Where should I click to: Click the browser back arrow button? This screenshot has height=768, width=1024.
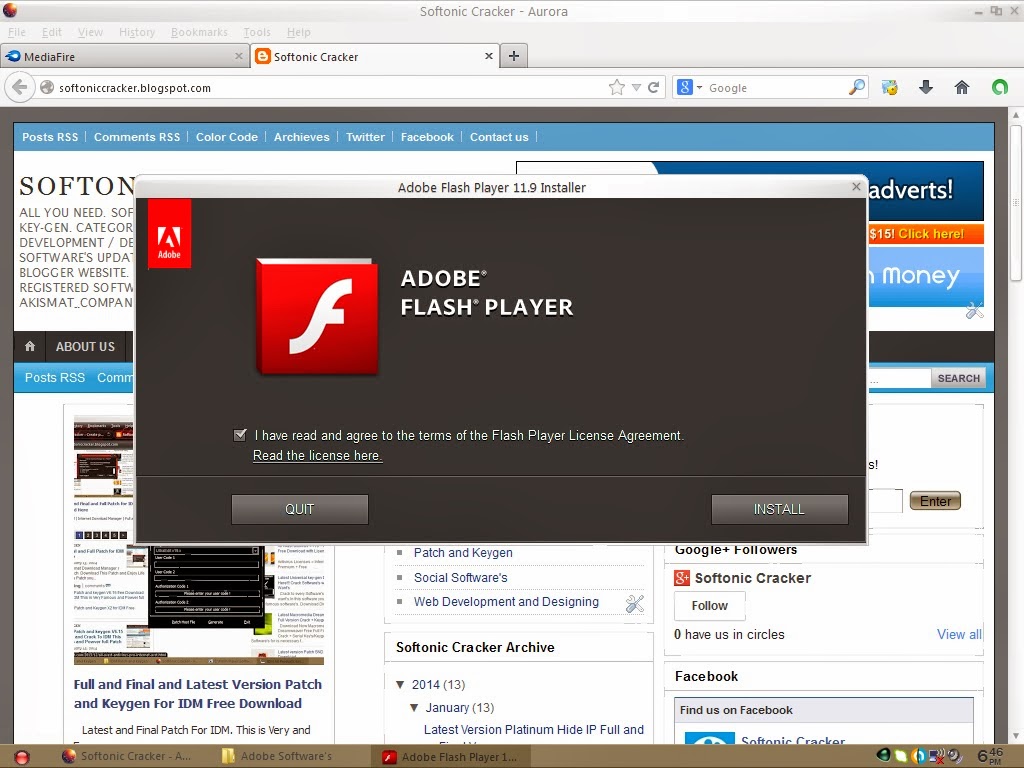pyautogui.click(x=20, y=88)
